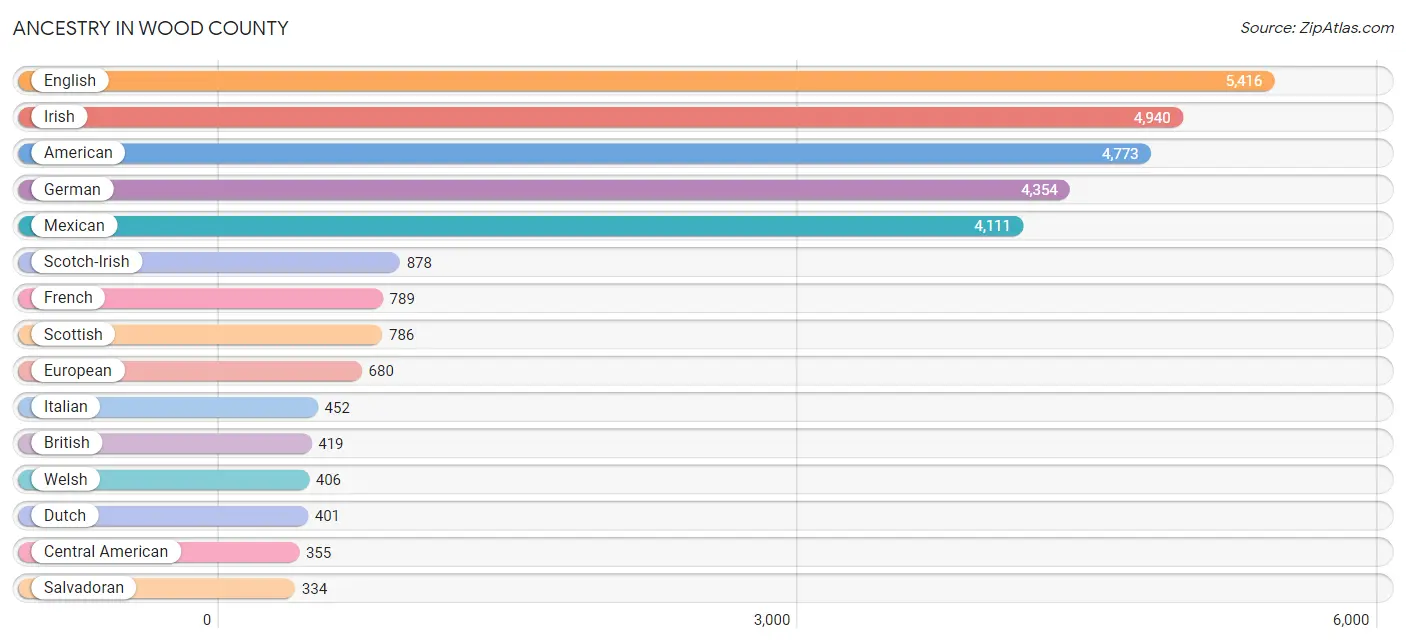This screenshot has height=644, width=1406.
Task: Click the 0 axis tick label
Action: tap(207, 620)
